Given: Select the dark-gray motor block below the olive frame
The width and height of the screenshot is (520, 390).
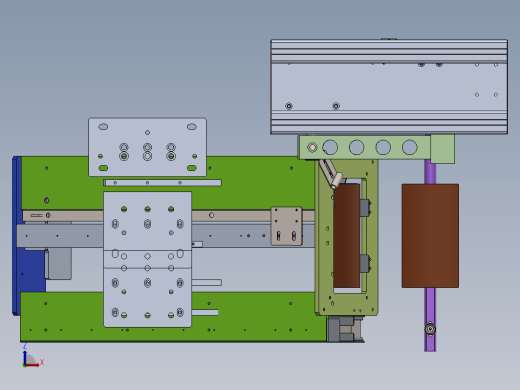Looking at the screenshot, I should point(345,329).
